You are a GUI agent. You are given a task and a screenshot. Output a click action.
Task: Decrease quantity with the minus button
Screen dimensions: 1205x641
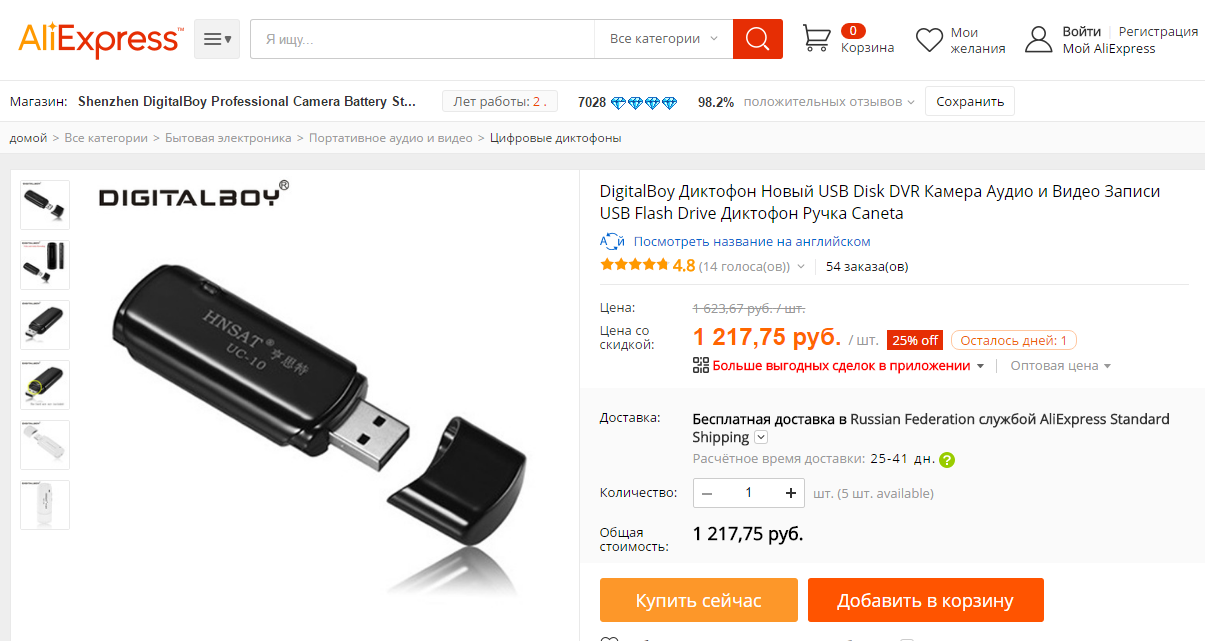tap(707, 493)
